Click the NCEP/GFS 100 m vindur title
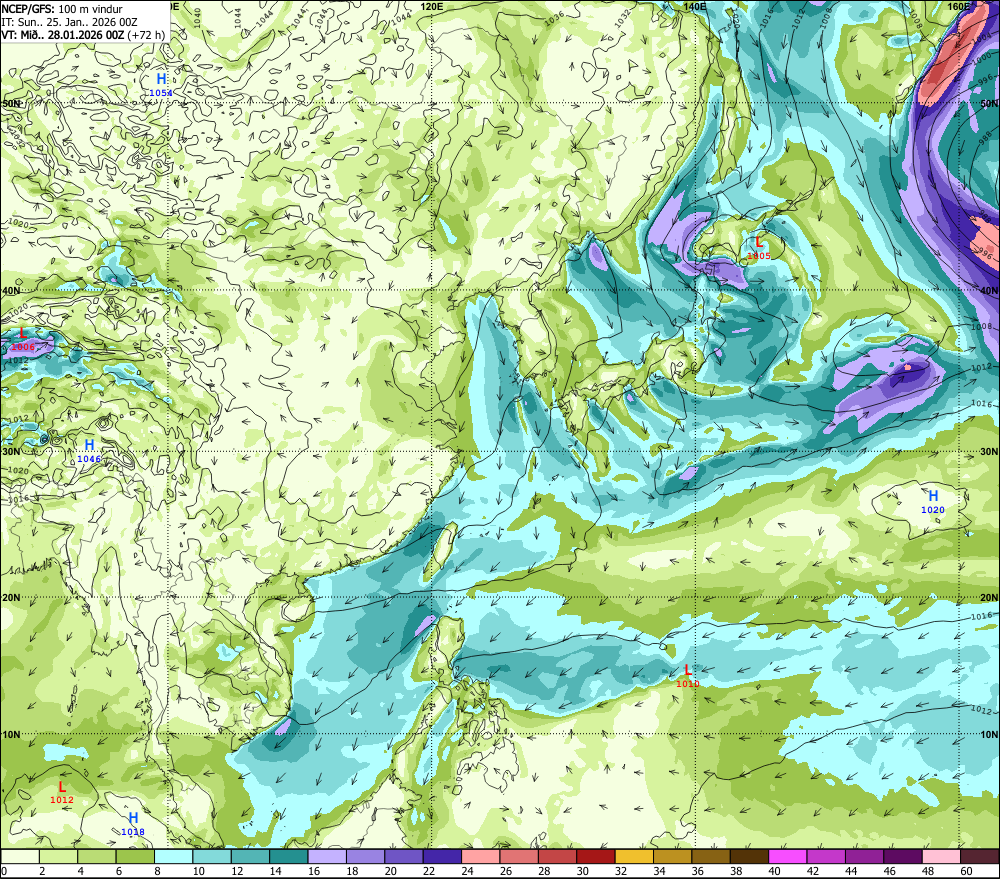1000x879 pixels. [x=62, y=9]
